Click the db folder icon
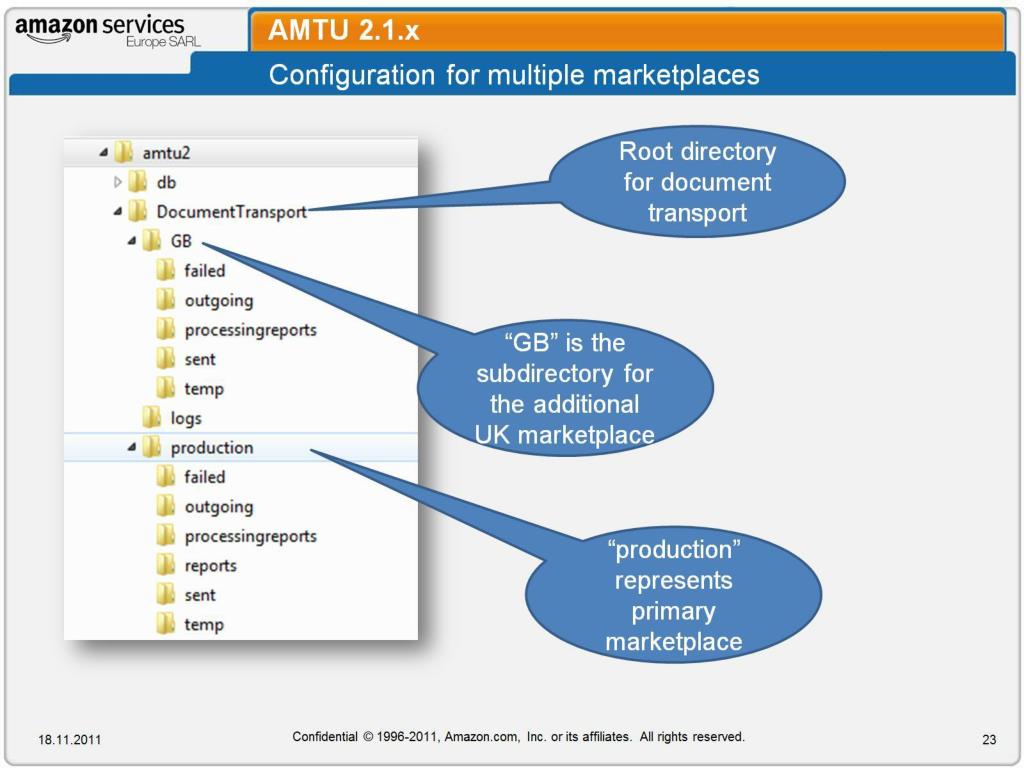This screenshot has width=1024, height=768. (137, 182)
